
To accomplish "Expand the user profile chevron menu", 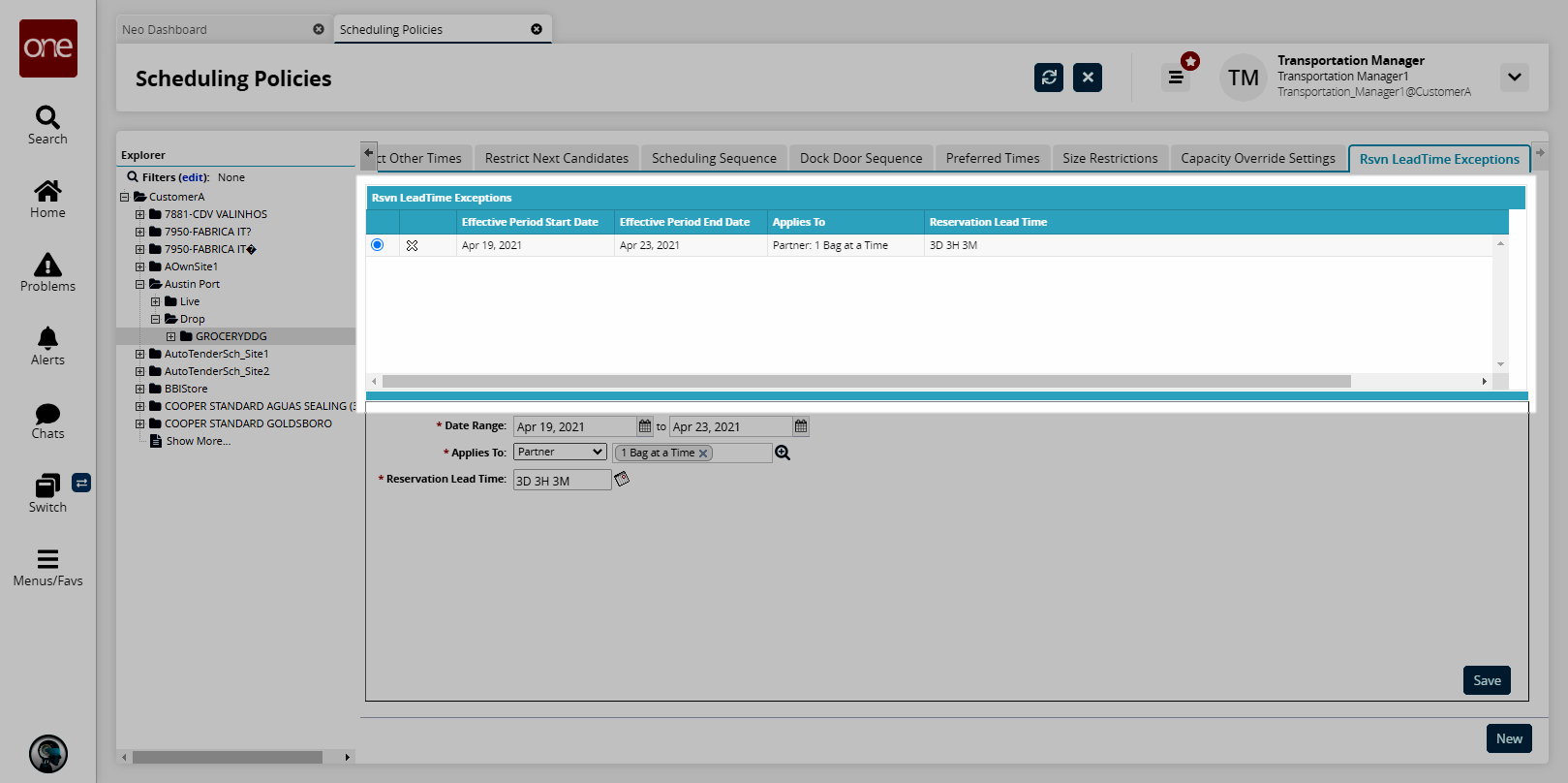I will (x=1514, y=78).
